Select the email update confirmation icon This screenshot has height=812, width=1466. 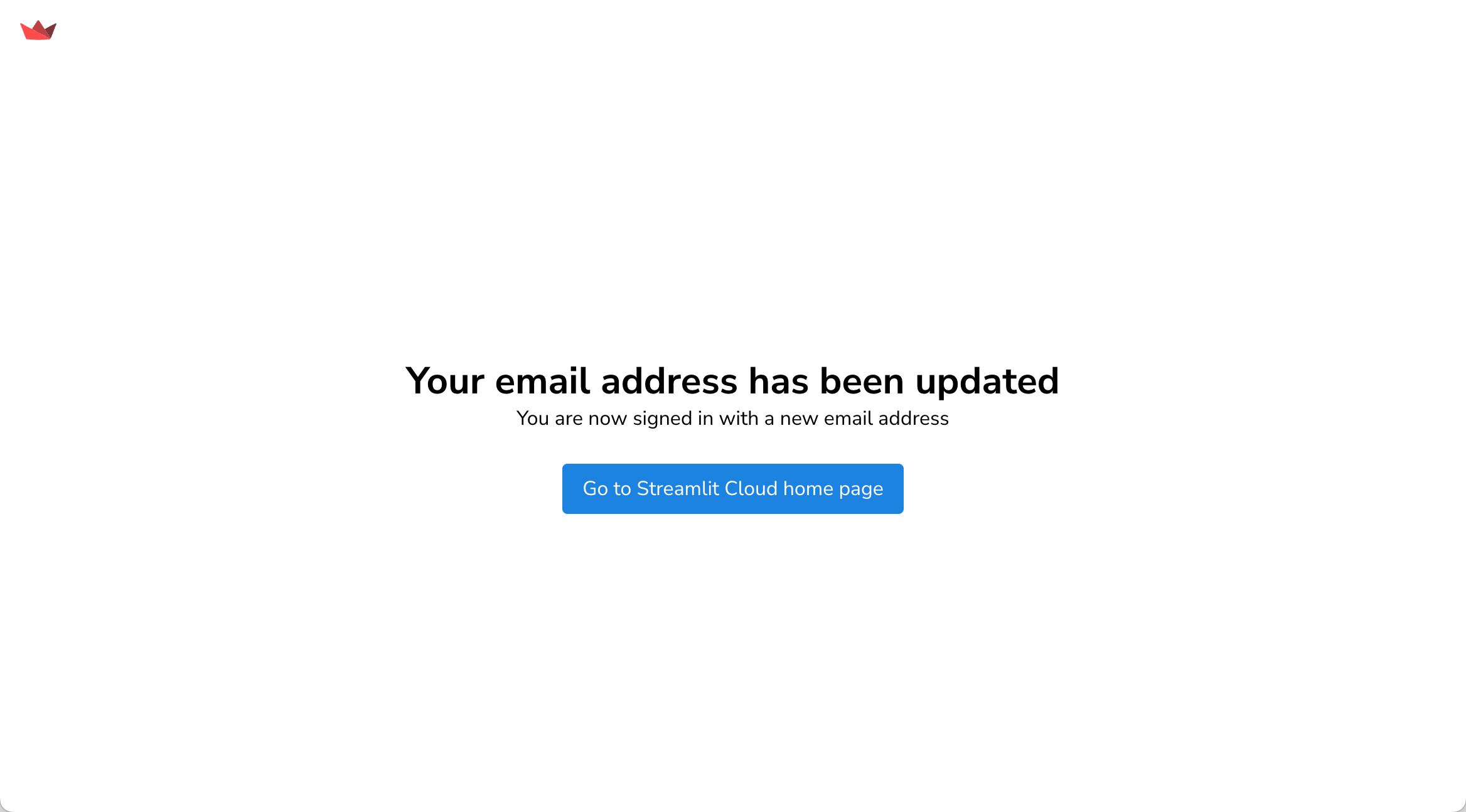pyautogui.click(x=38, y=30)
